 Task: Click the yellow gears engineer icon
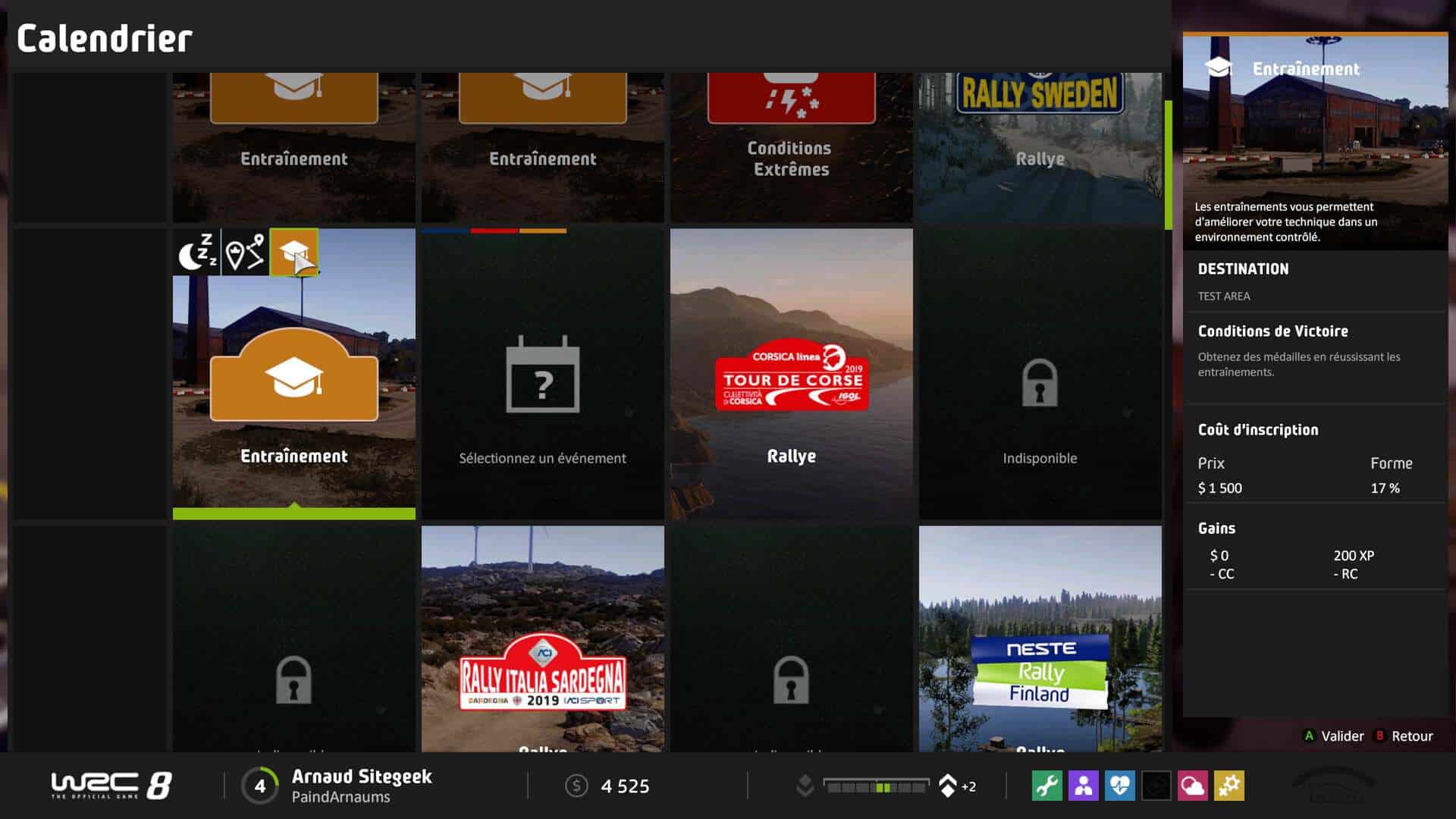pos(1228,786)
